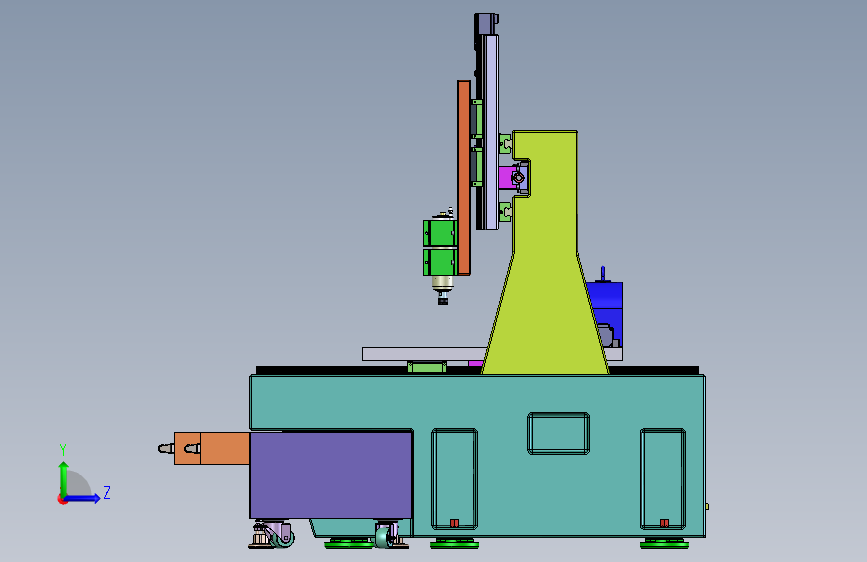Viewport: 867px width, 562px height.
Task: Select the black strip on top of base
Action: tap(477, 370)
